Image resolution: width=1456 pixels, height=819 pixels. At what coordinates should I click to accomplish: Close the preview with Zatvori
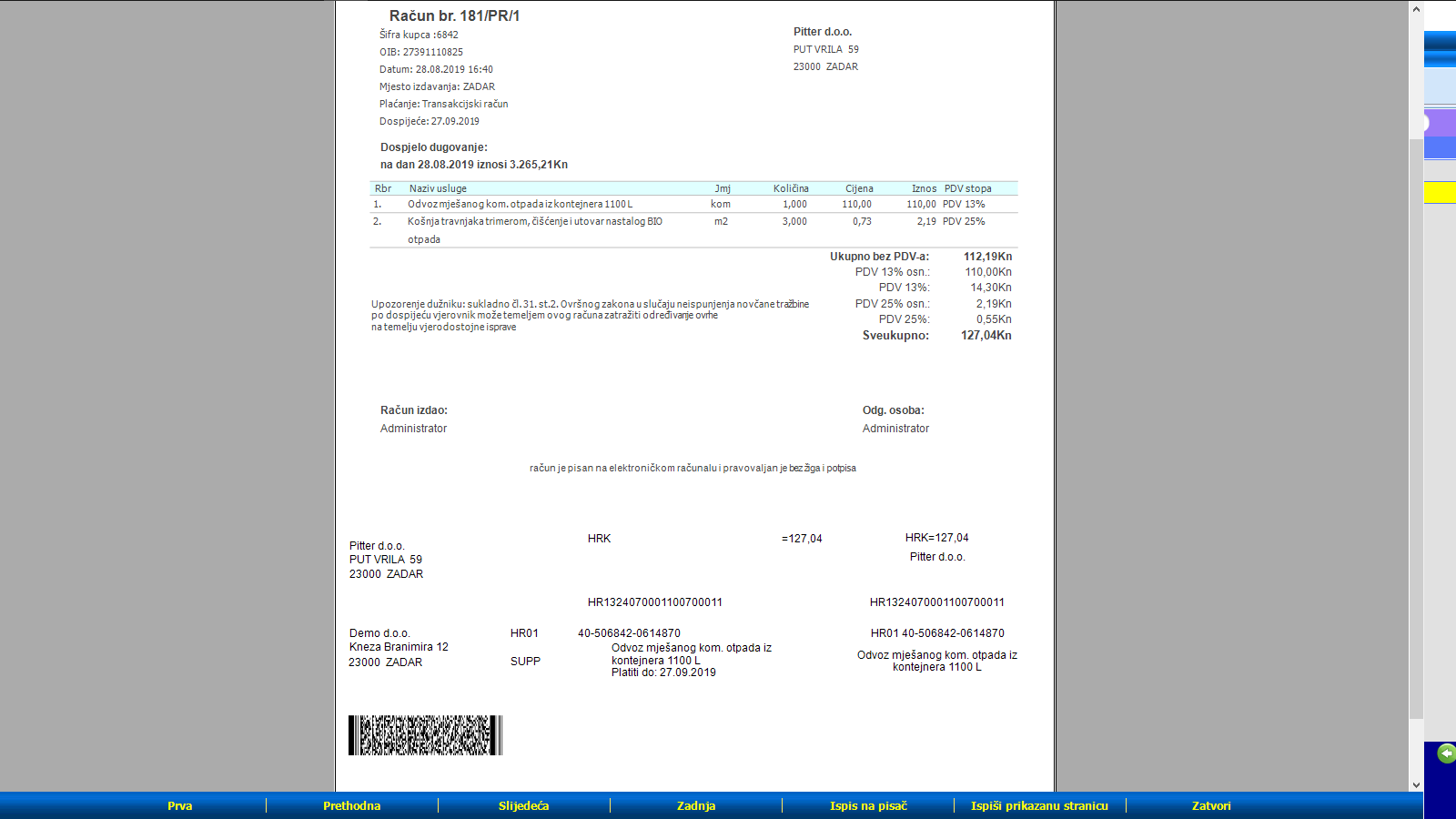click(1210, 805)
